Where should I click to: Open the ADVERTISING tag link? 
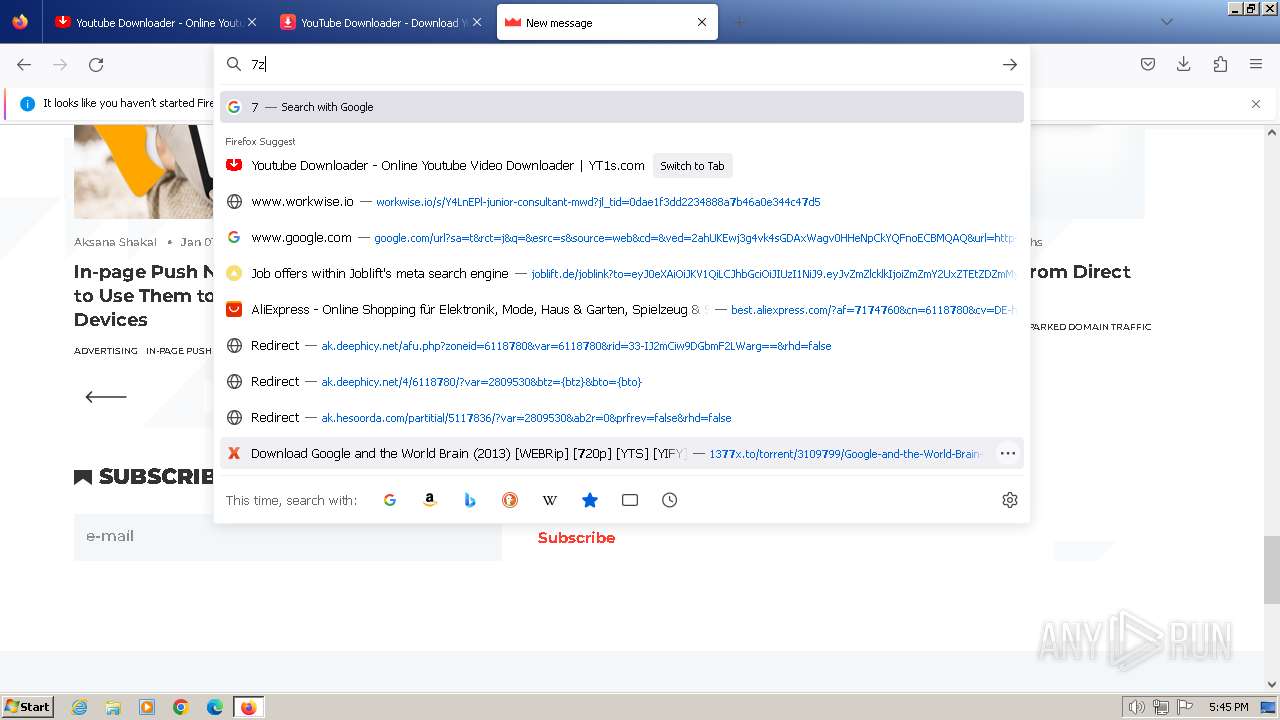(x=106, y=351)
